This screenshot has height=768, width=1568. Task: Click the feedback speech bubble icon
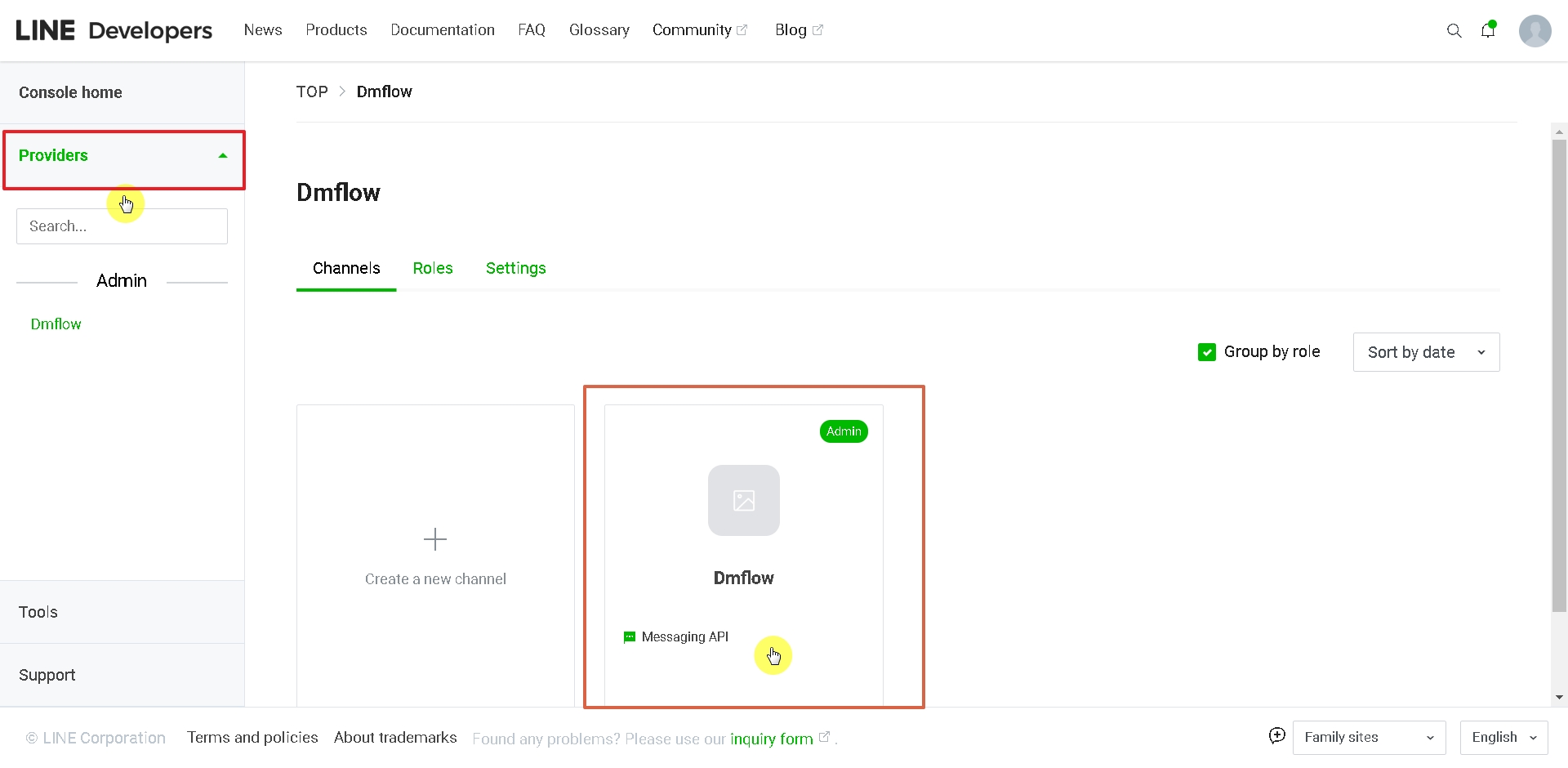click(x=1277, y=736)
